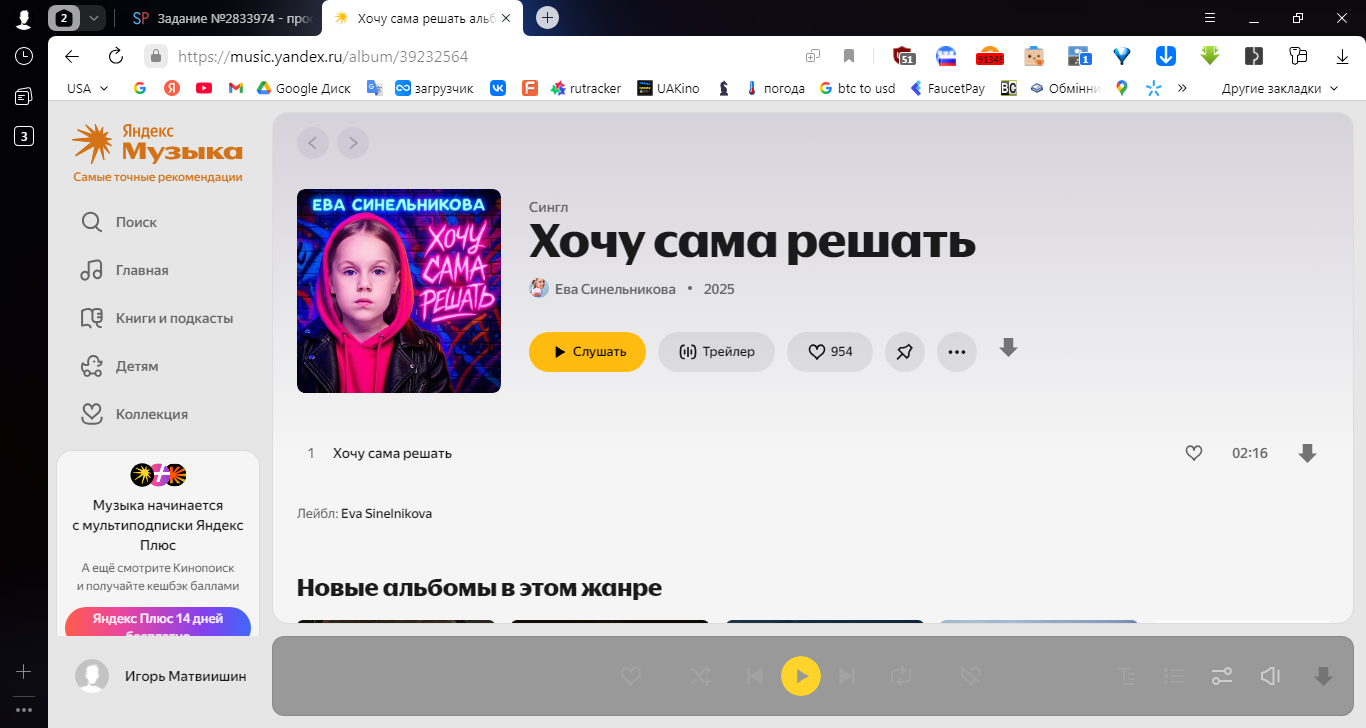Open the USA bookmarks folder
The width and height of the screenshot is (1366, 728).
click(87, 88)
